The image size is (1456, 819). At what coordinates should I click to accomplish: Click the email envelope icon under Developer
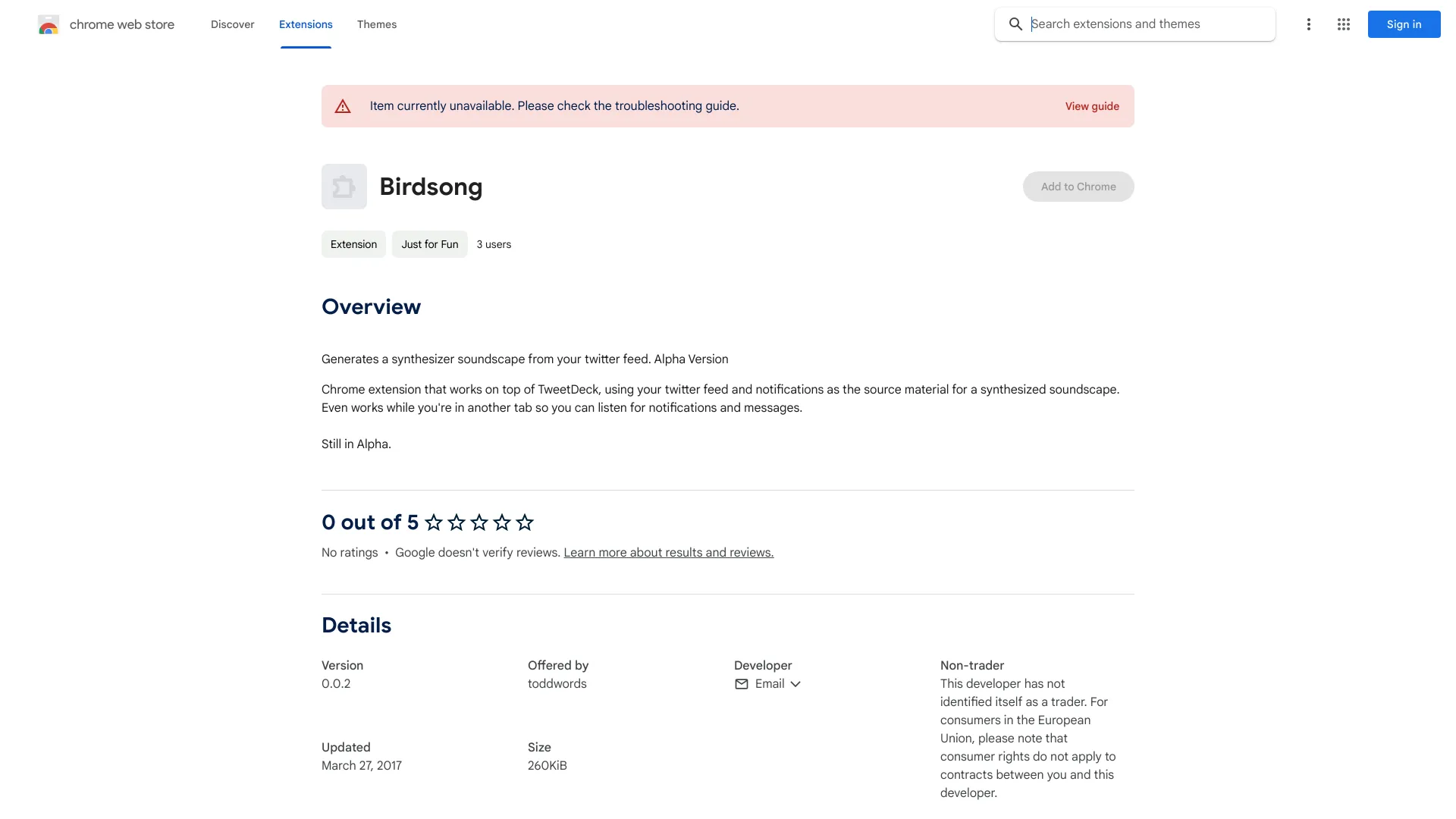point(742,683)
